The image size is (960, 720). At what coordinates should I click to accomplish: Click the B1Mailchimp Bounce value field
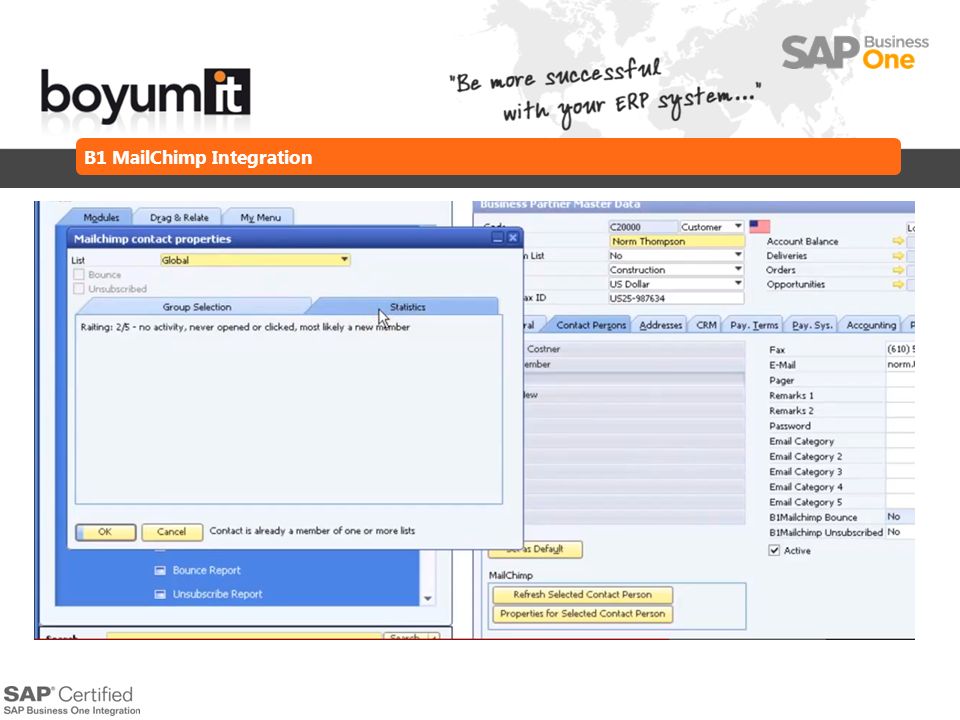pyautogui.click(x=900, y=517)
